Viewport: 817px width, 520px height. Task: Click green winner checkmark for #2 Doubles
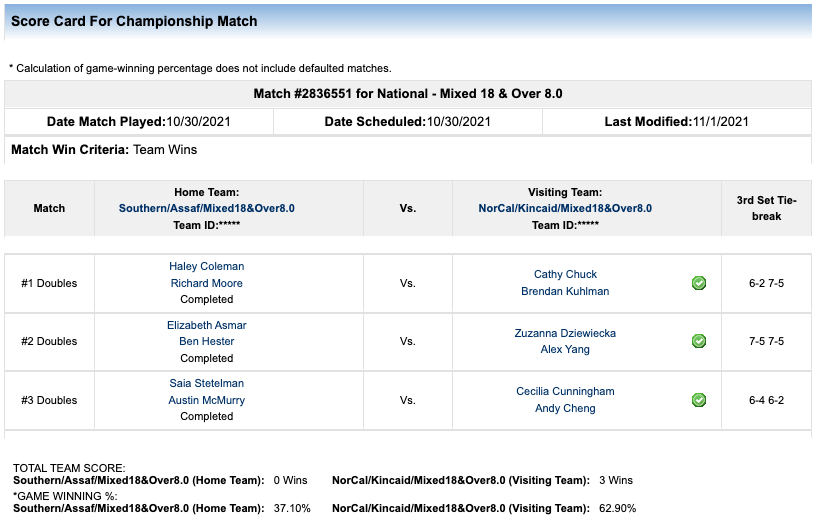coord(699,341)
